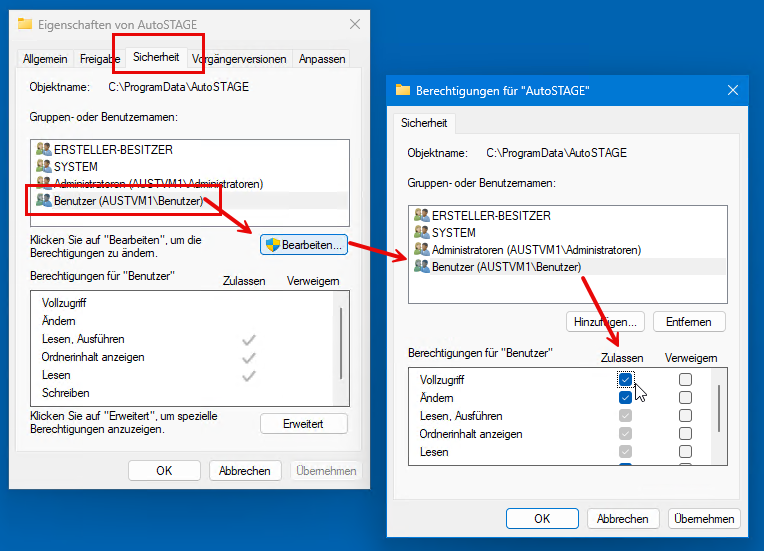
Task: Click the Hinzufügen button
Action: pos(605,321)
